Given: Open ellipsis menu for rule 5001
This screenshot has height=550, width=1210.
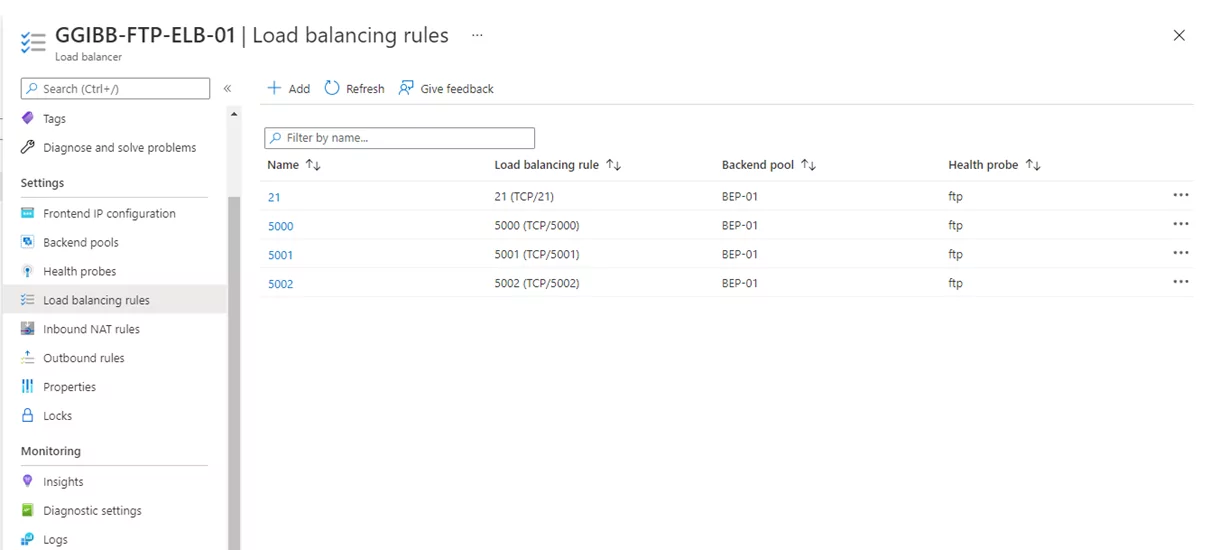Looking at the screenshot, I should (1181, 253).
